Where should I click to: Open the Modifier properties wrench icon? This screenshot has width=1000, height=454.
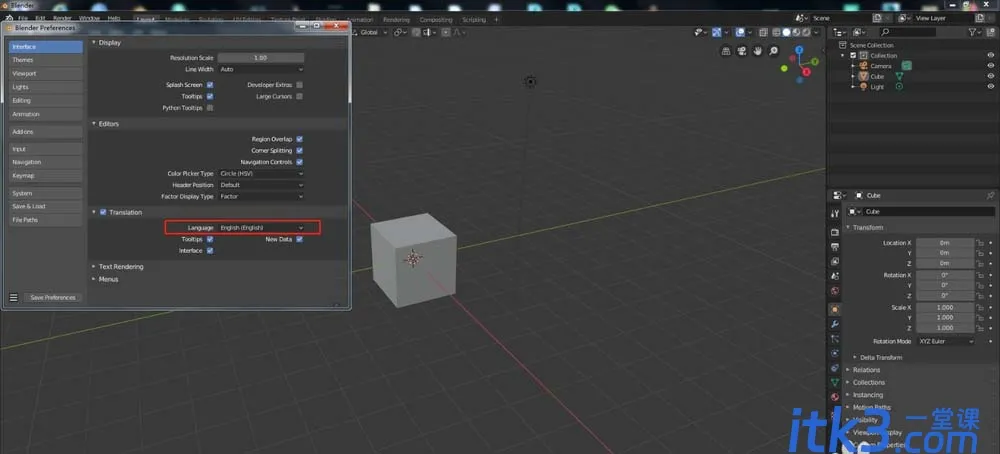pos(835,324)
